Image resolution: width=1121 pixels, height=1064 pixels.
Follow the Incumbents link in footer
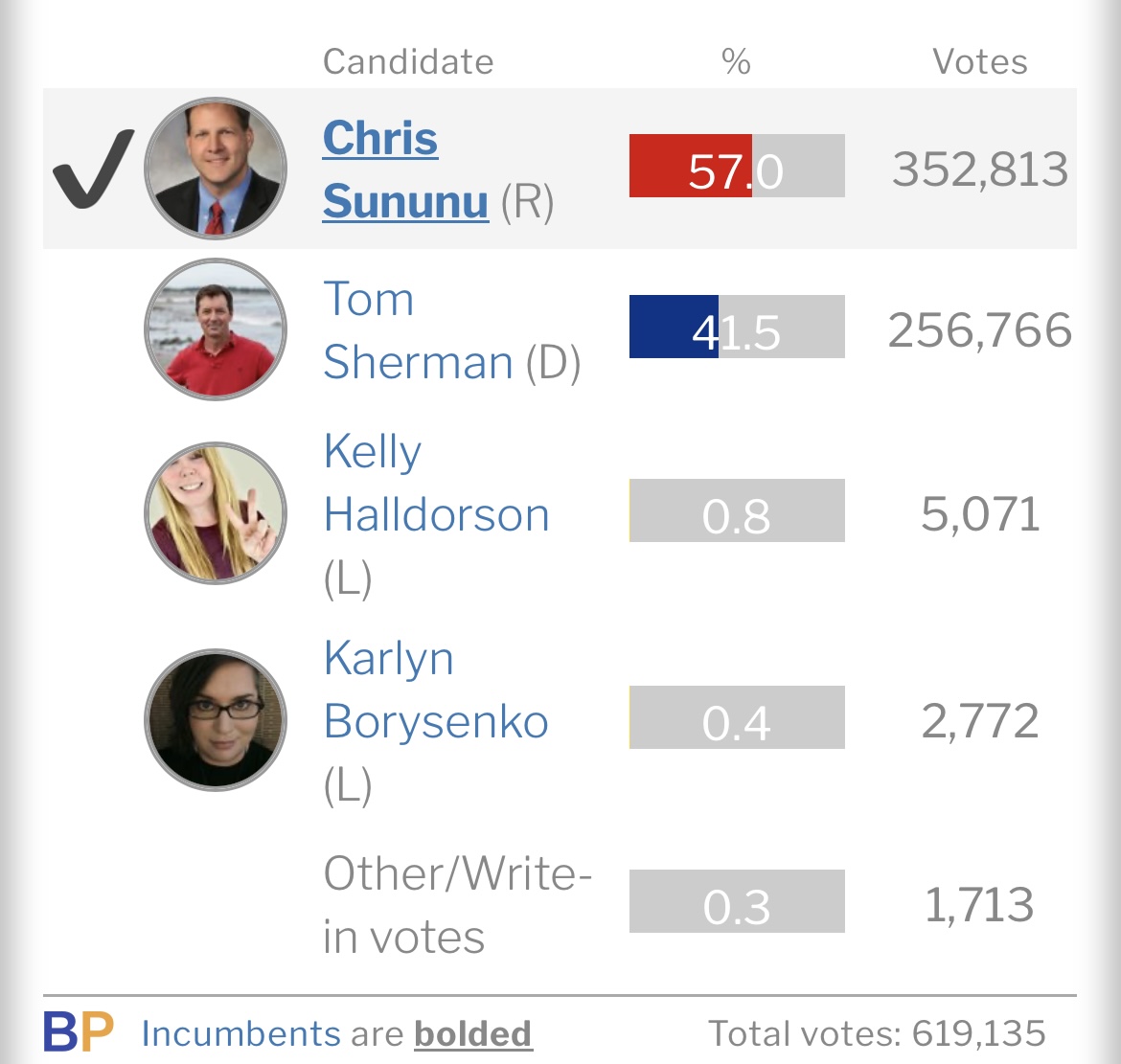click(240, 1033)
